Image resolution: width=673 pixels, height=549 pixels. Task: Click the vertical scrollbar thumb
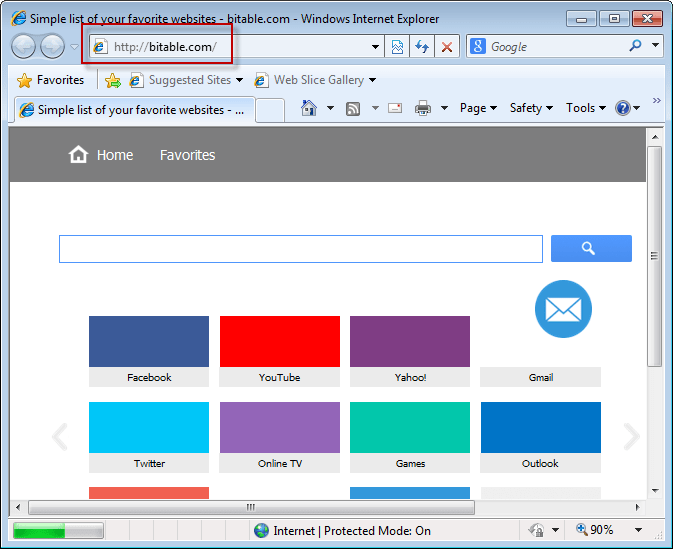tap(655, 256)
